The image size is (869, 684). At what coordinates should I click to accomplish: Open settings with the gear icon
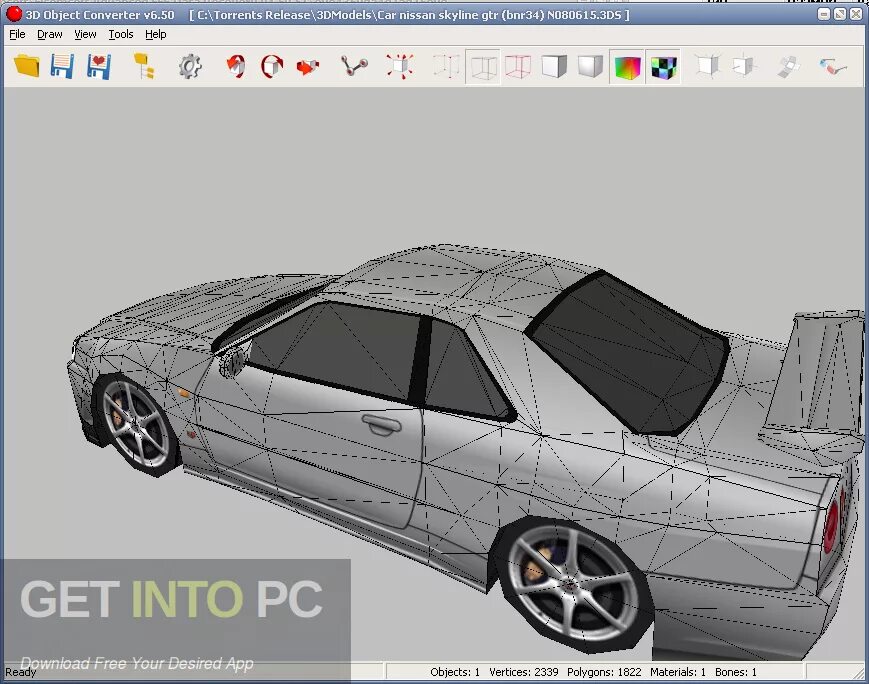[x=190, y=67]
